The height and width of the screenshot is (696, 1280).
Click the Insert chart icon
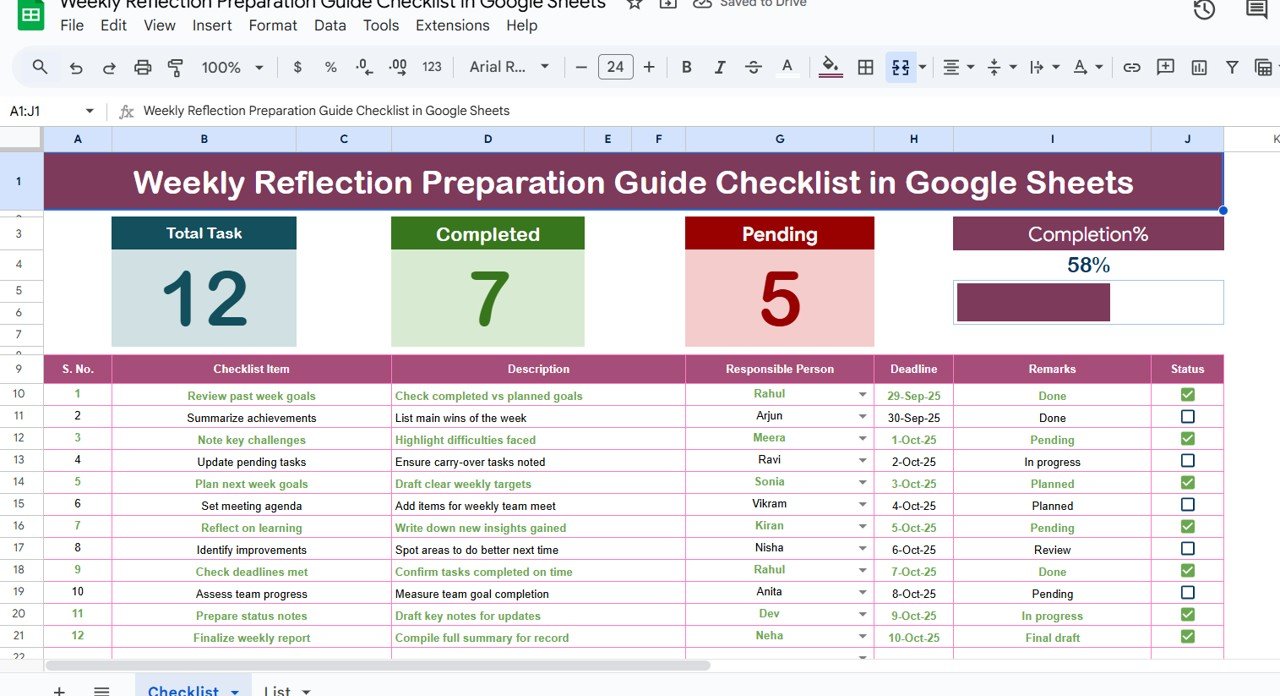pyautogui.click(x=1199, y=67)
